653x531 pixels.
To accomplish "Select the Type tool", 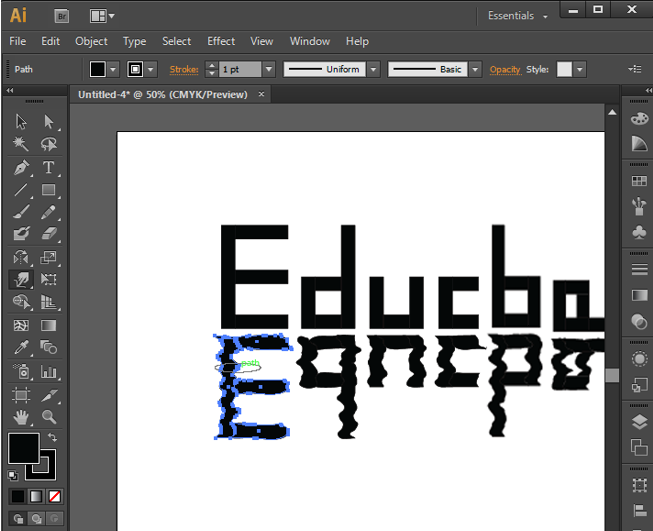I will tap(49, 167).
